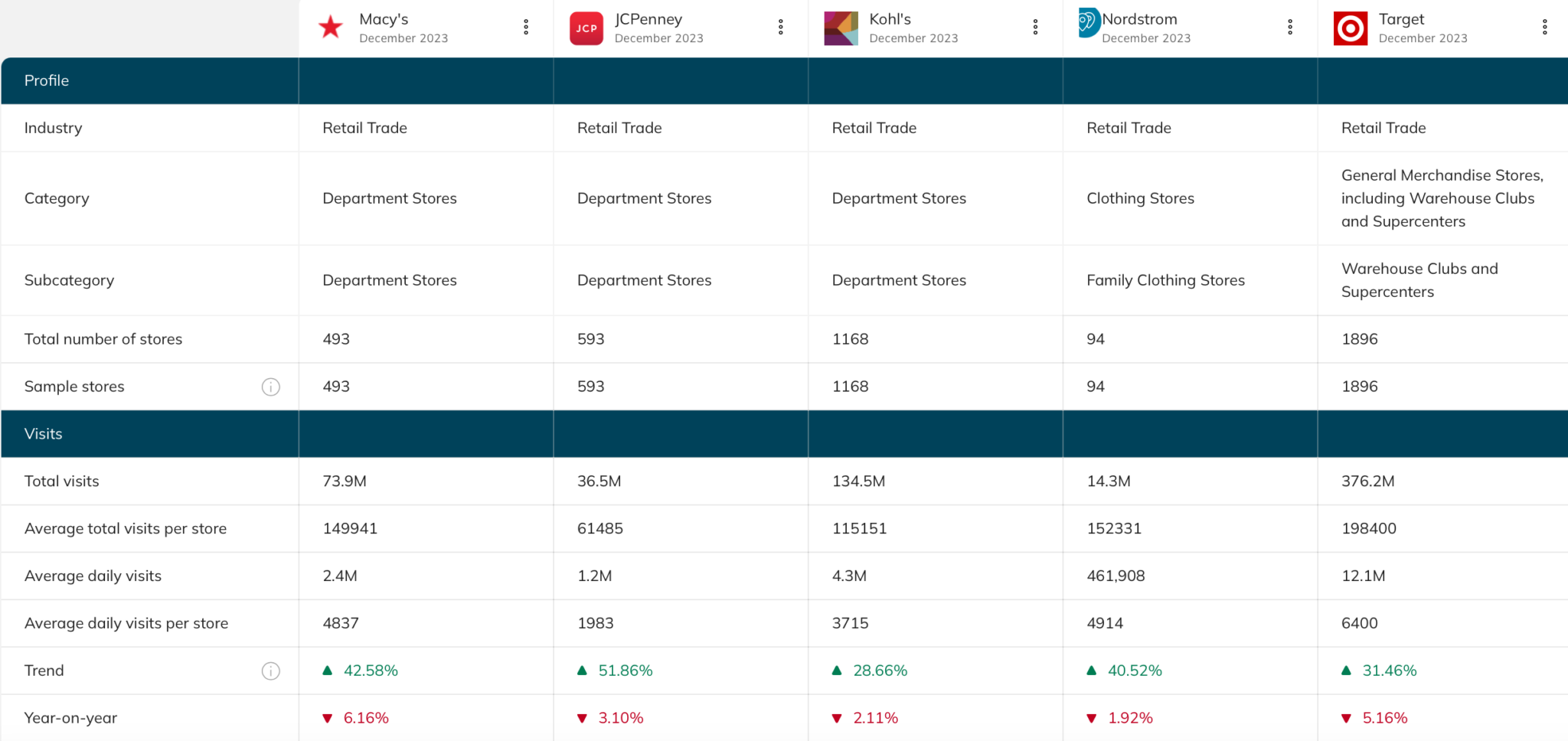Open the info tooltip beside Sample stores
The height and width of the screenshot is (741, 1568).
[271, 387]
